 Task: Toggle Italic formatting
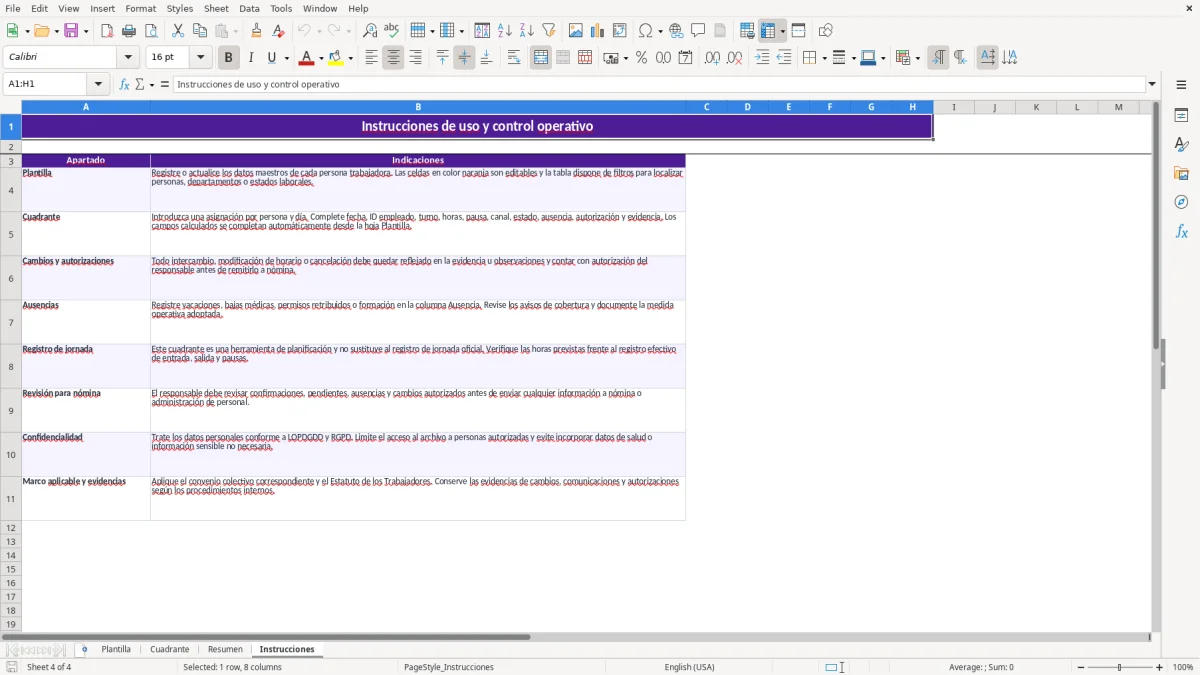click(x=251, y=58)
